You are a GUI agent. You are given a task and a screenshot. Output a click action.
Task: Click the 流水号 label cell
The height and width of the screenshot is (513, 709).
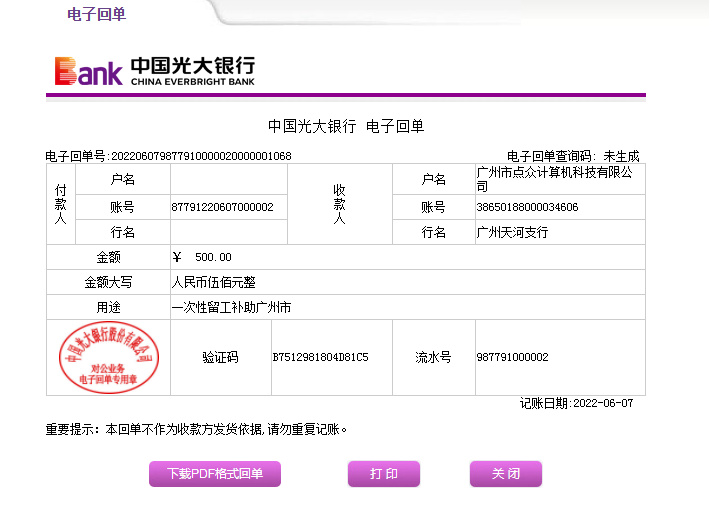point(434,357)
